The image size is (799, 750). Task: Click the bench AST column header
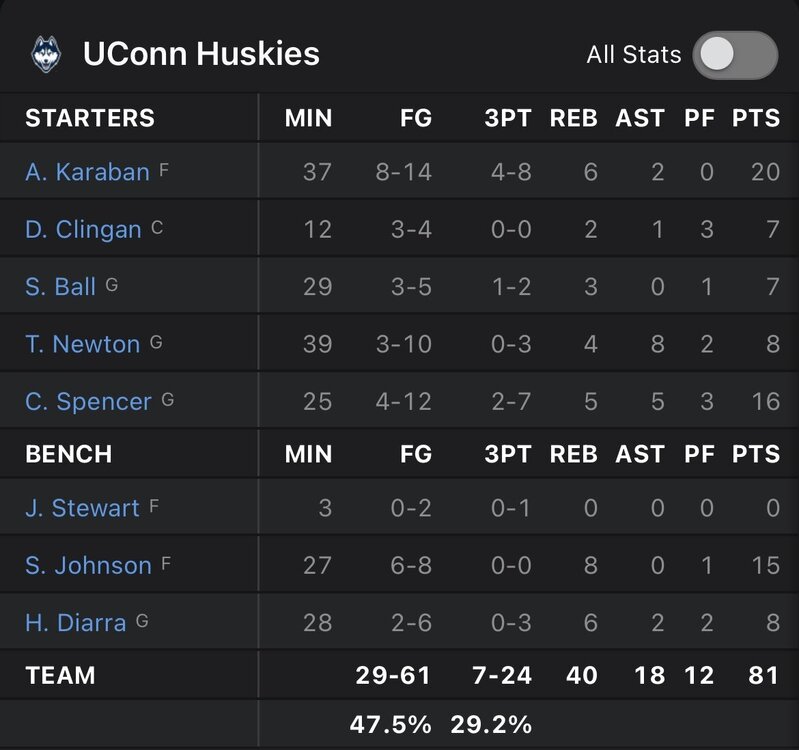[x=640, y=454]
